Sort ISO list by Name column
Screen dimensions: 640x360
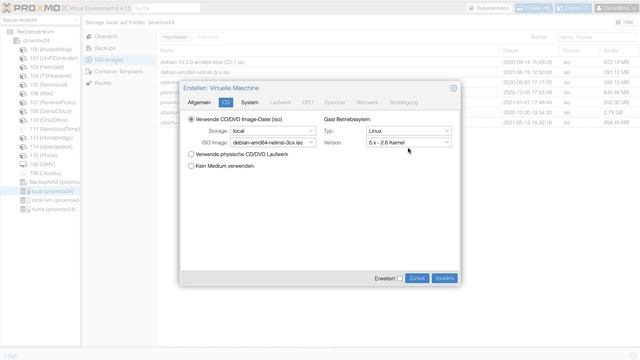[x=329, y=51]
